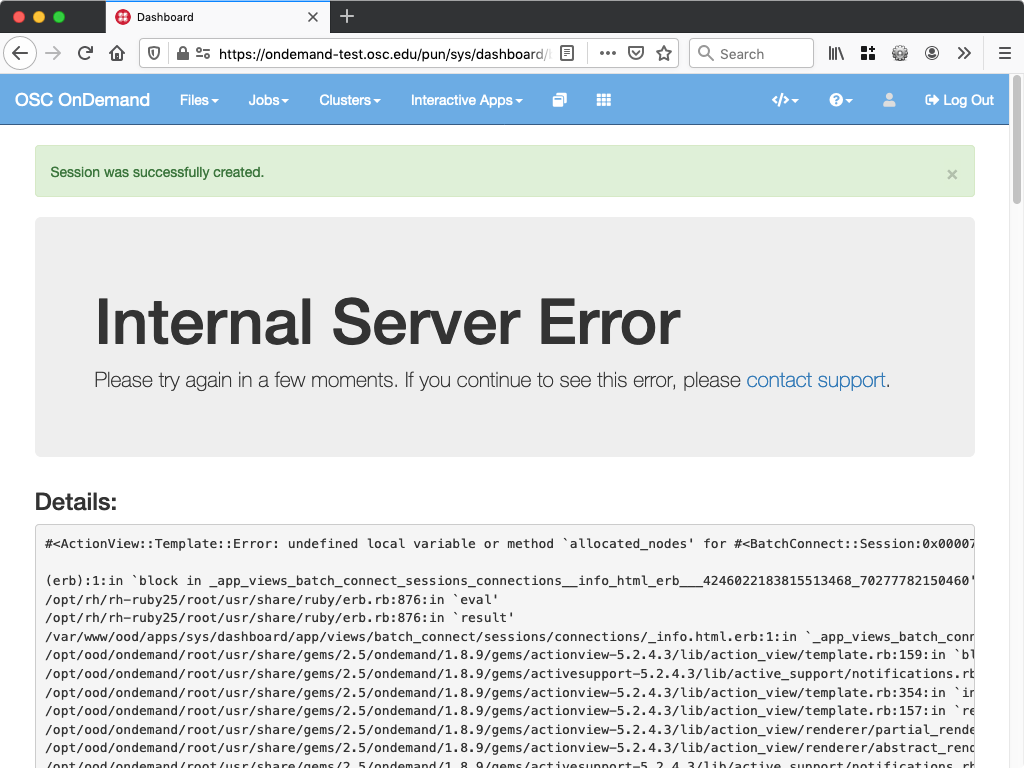Click the (erb):1:in block trace line

click(509, 581)
